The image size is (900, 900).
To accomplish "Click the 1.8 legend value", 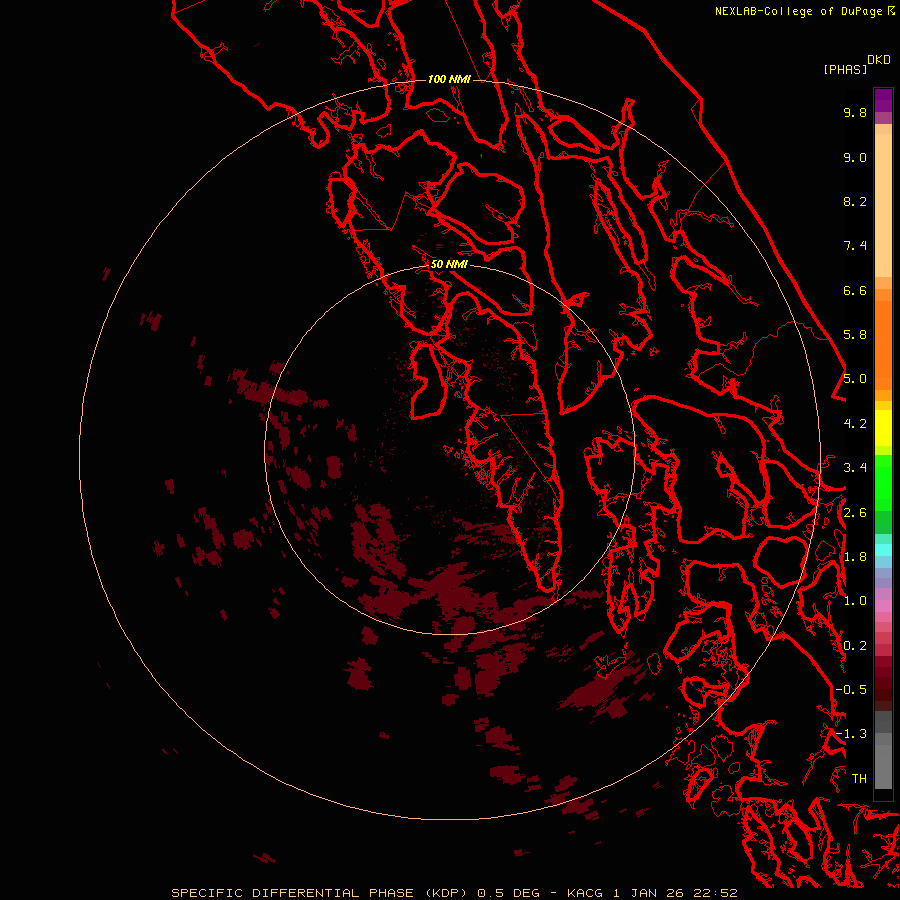I will click(x=855, y=557).
